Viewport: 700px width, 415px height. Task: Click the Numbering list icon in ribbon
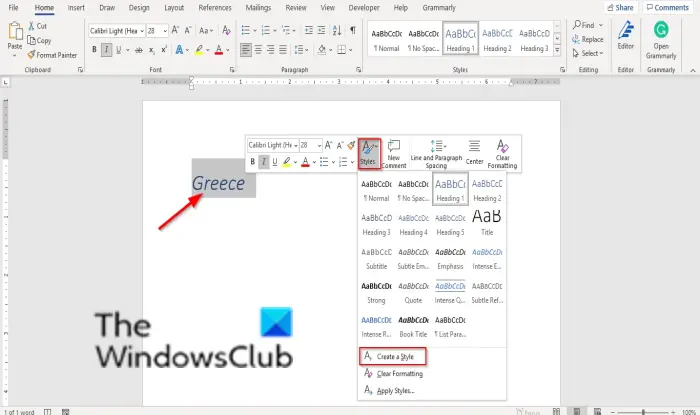point(266,30)
